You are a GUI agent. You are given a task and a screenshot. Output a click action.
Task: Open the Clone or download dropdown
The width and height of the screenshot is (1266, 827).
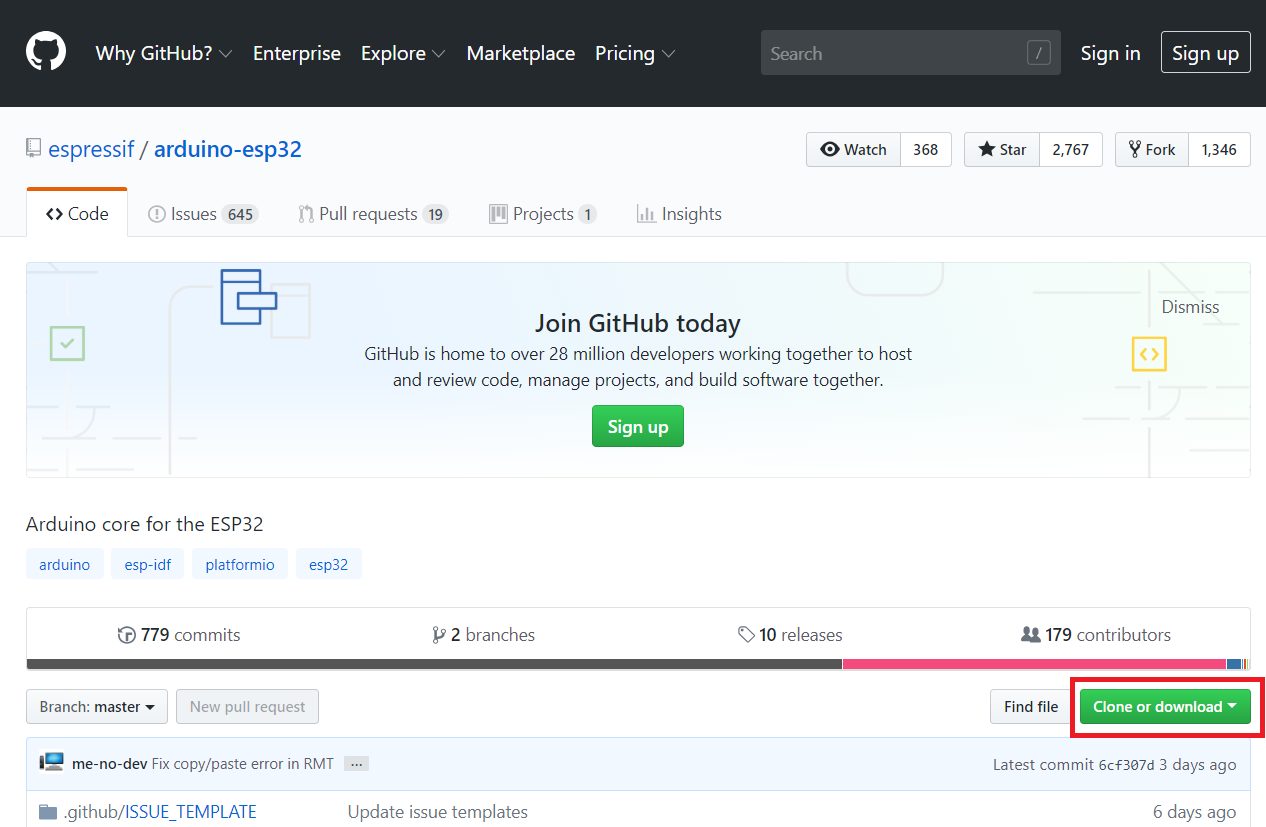[1165, 706]
